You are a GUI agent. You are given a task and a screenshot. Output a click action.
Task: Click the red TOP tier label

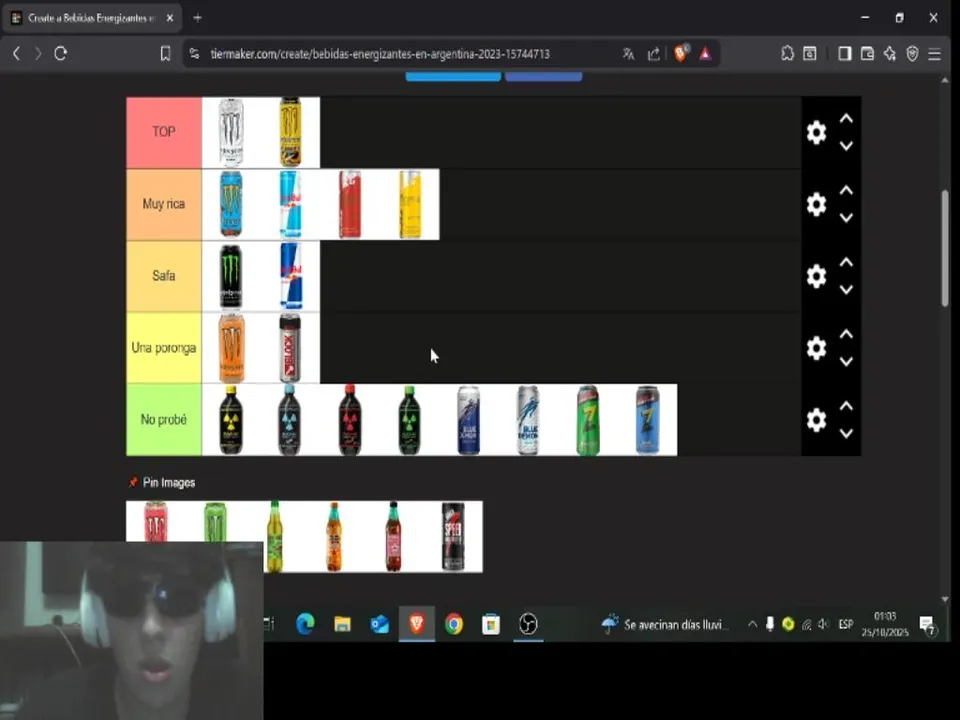(163, 132)
